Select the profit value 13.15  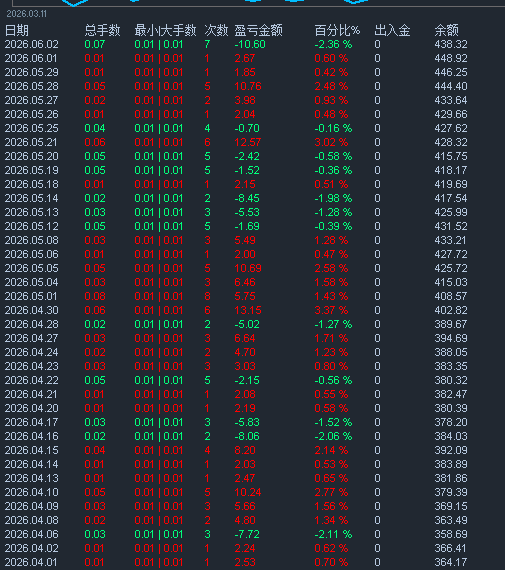pos(248,310)
